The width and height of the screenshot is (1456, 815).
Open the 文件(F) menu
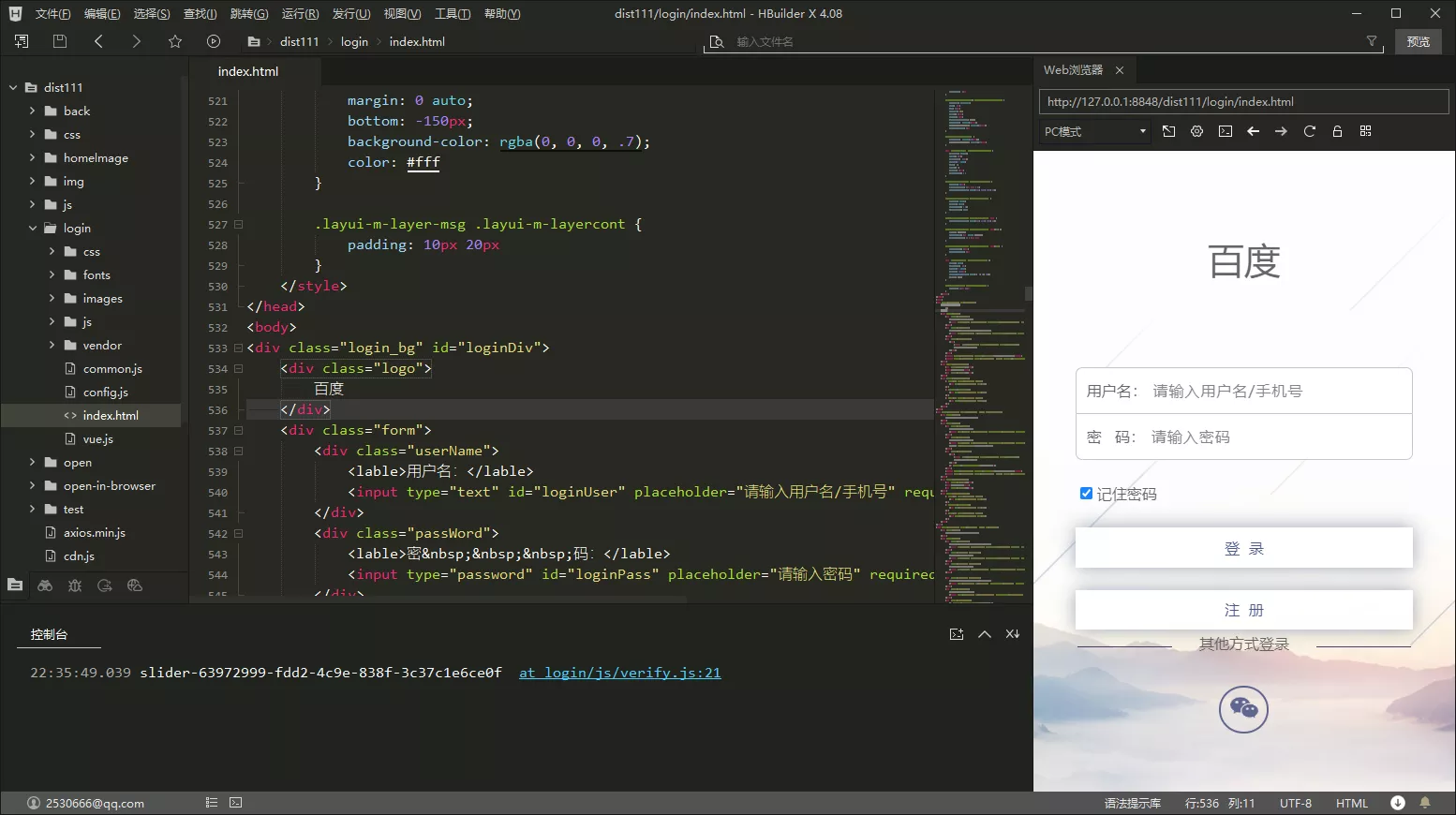(53, 14)
